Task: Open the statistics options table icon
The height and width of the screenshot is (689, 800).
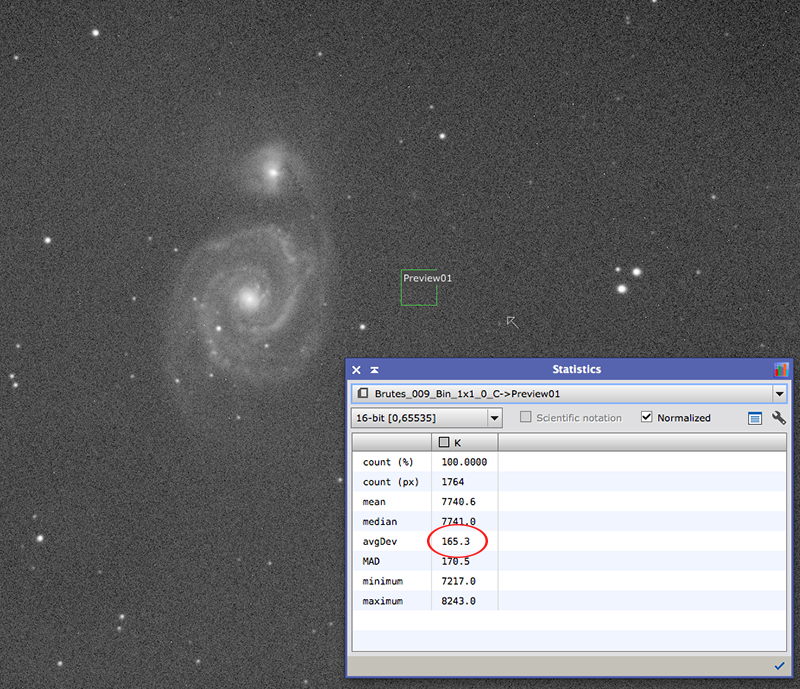Action: tap(755, 418)
